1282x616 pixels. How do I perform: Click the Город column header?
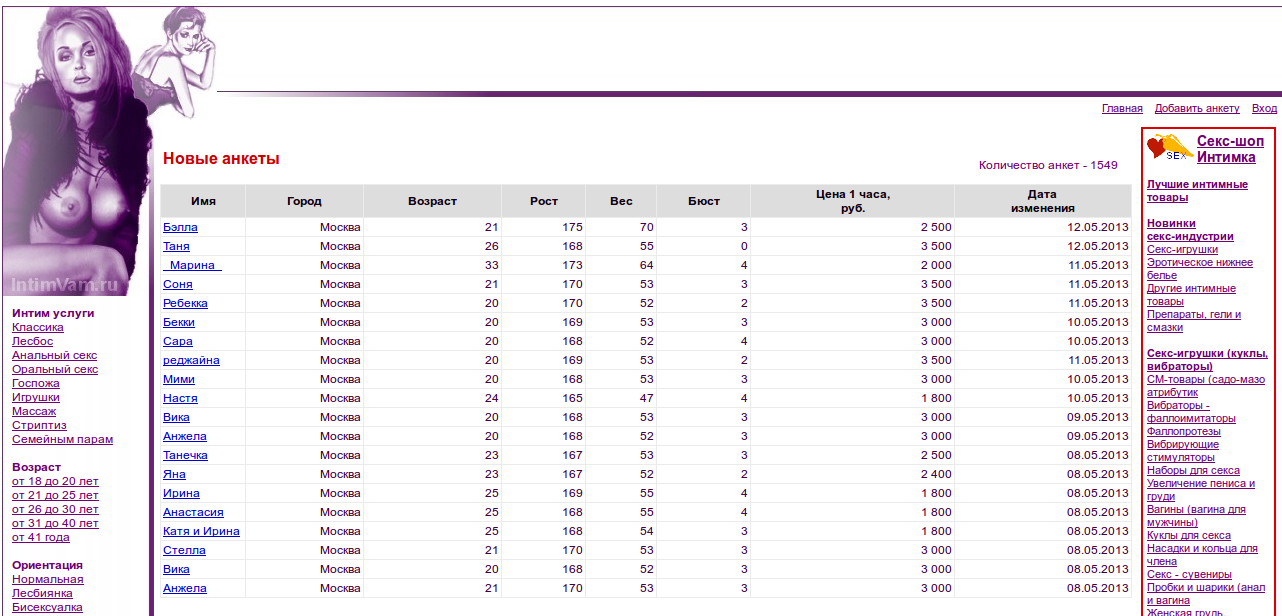304,201
